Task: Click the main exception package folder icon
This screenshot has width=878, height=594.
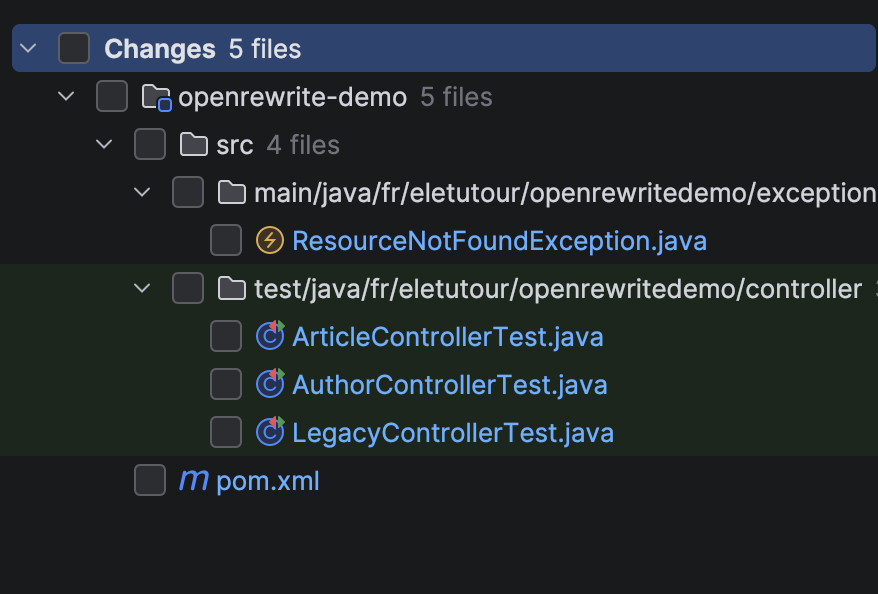Action: click(x=232, y=193)
